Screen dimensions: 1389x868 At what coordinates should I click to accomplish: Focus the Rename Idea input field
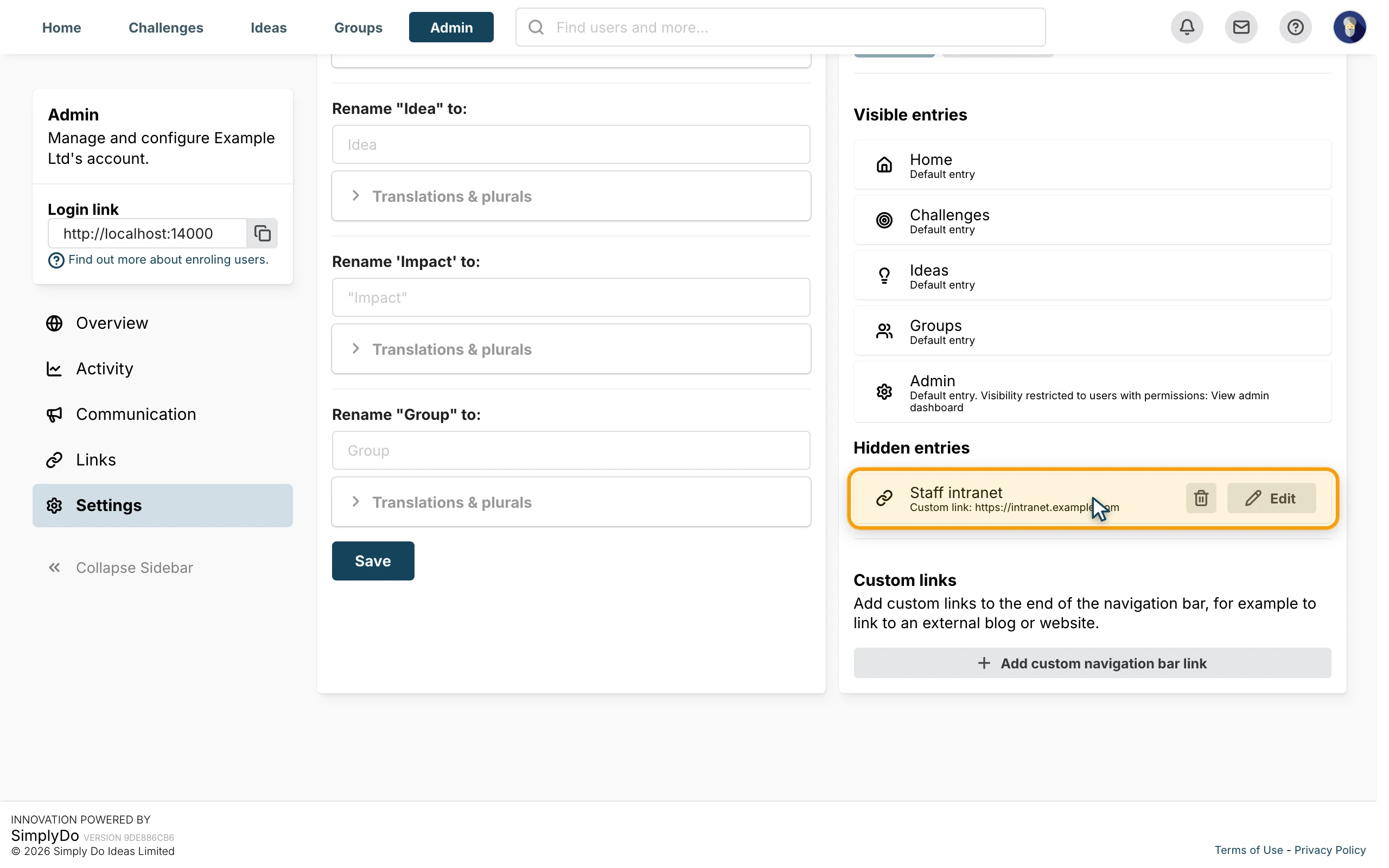pos(571,144)
